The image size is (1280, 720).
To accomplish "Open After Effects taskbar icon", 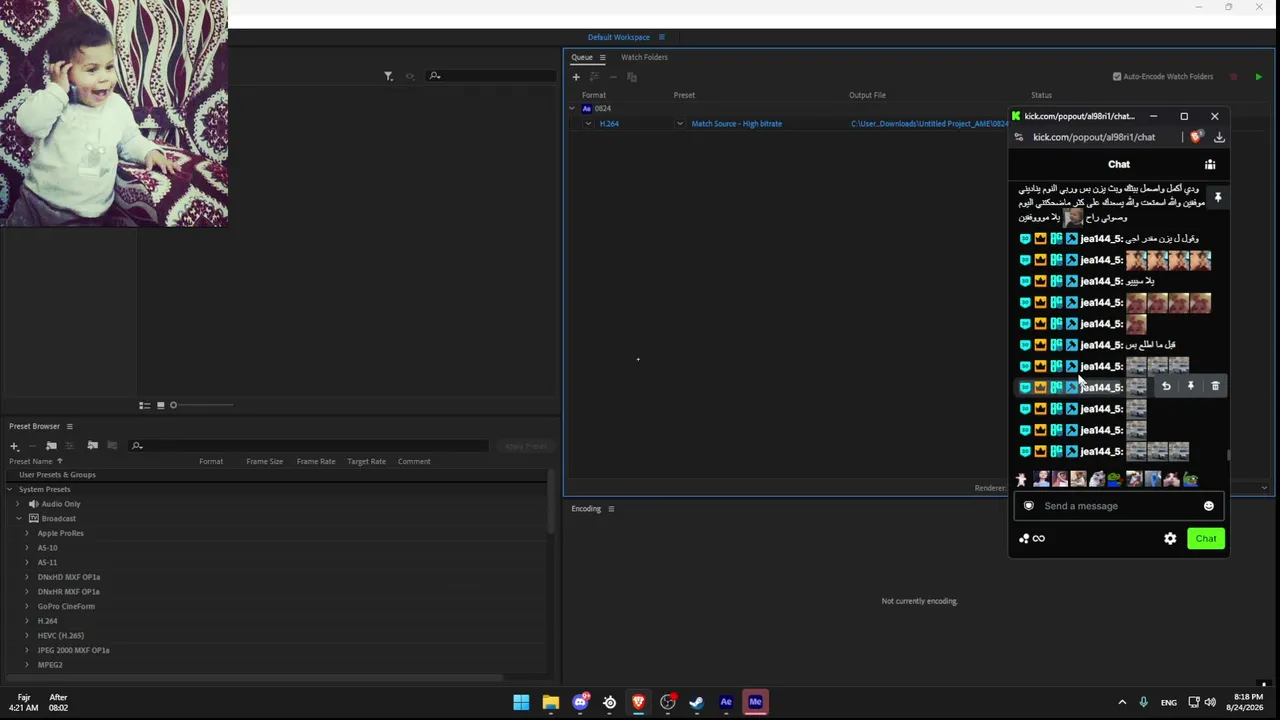I will point(726,702).
